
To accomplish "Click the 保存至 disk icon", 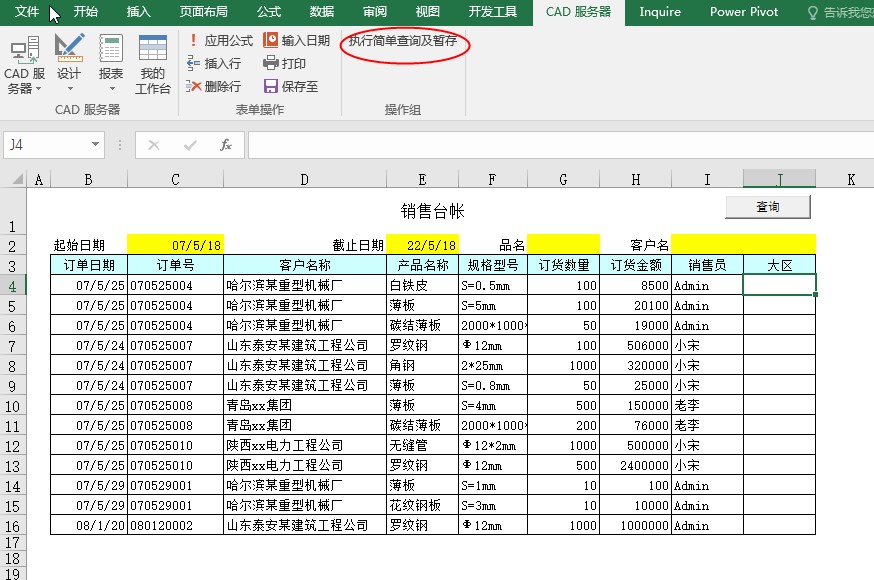I will tap(271, 86).
